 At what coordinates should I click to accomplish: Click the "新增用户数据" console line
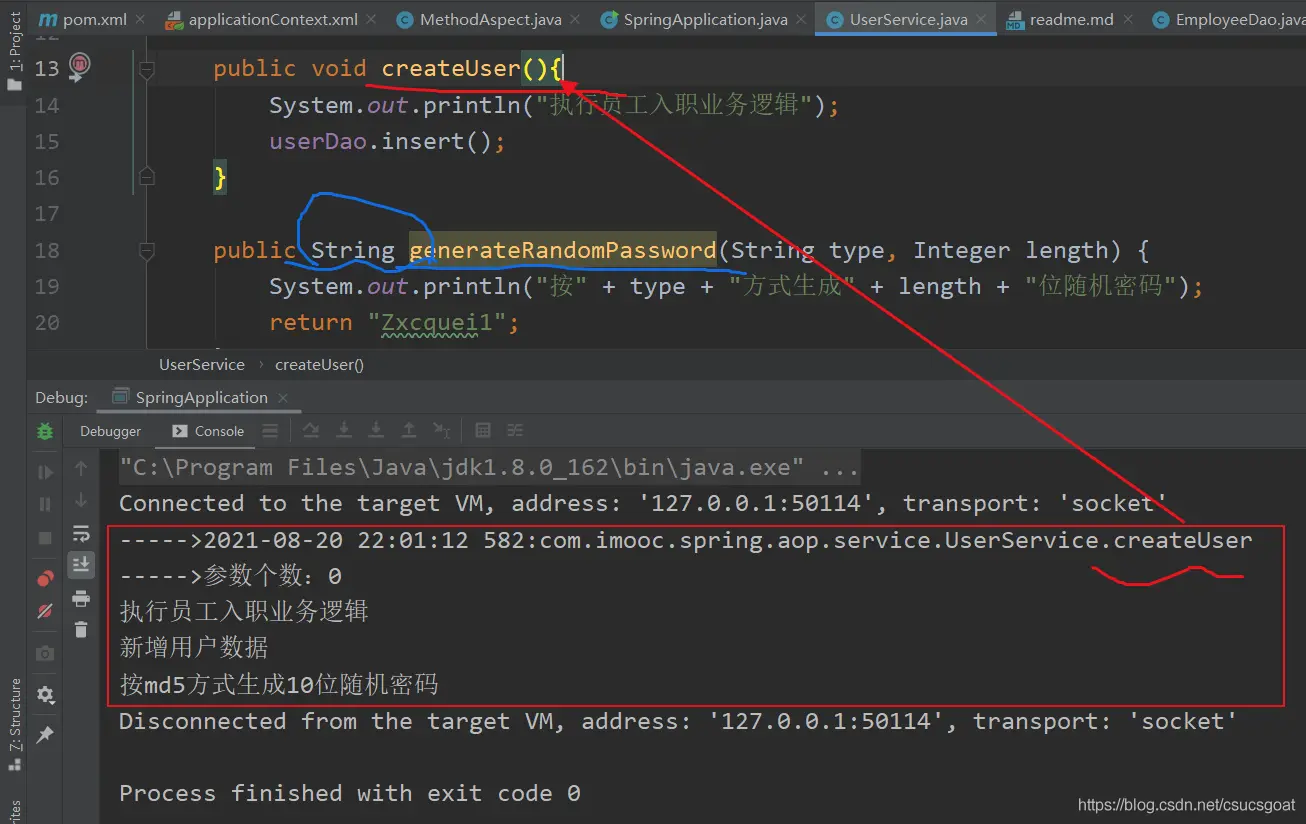click(x=194, y=648)
